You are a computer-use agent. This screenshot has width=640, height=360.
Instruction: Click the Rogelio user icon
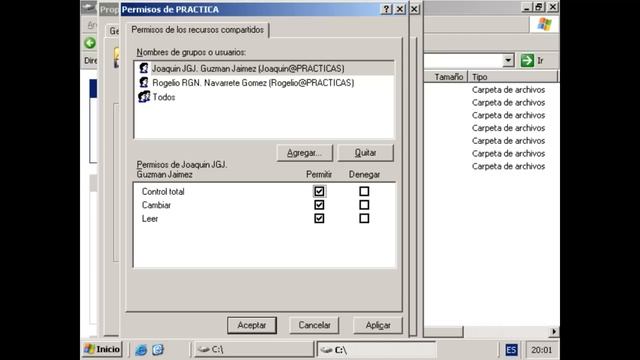point(144,82)
